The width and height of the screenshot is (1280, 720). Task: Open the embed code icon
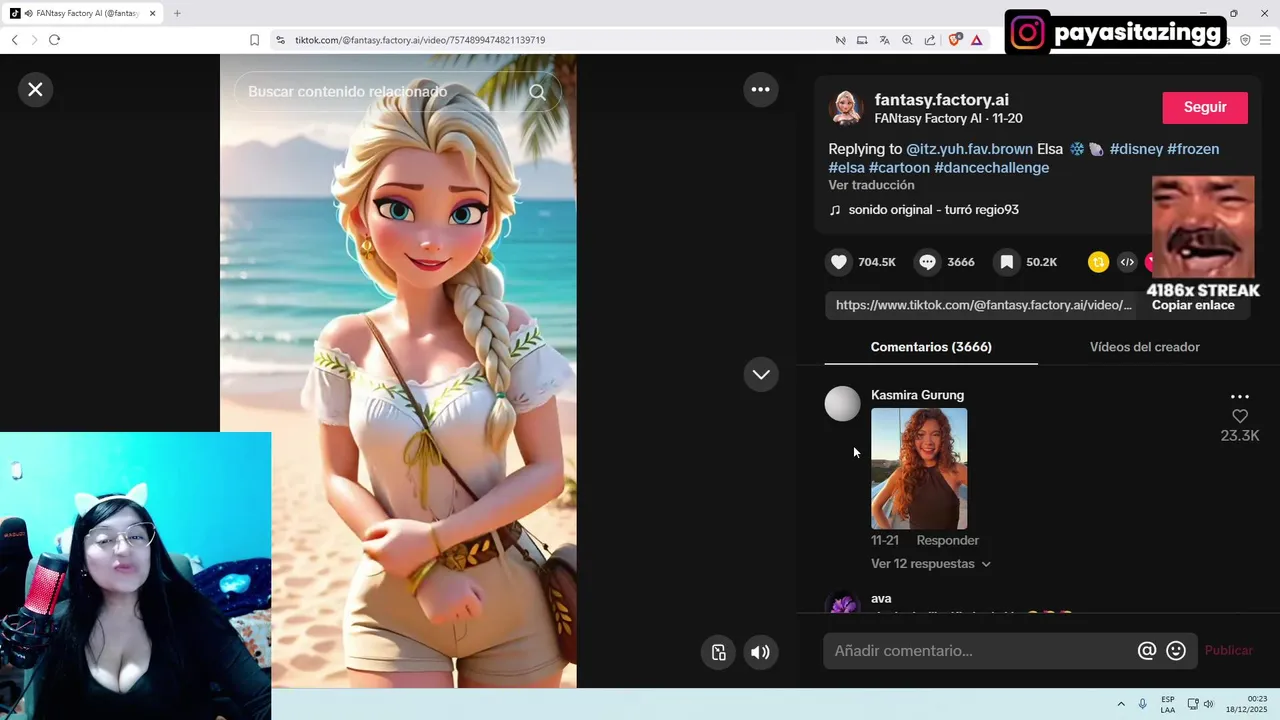[1127, 262]
